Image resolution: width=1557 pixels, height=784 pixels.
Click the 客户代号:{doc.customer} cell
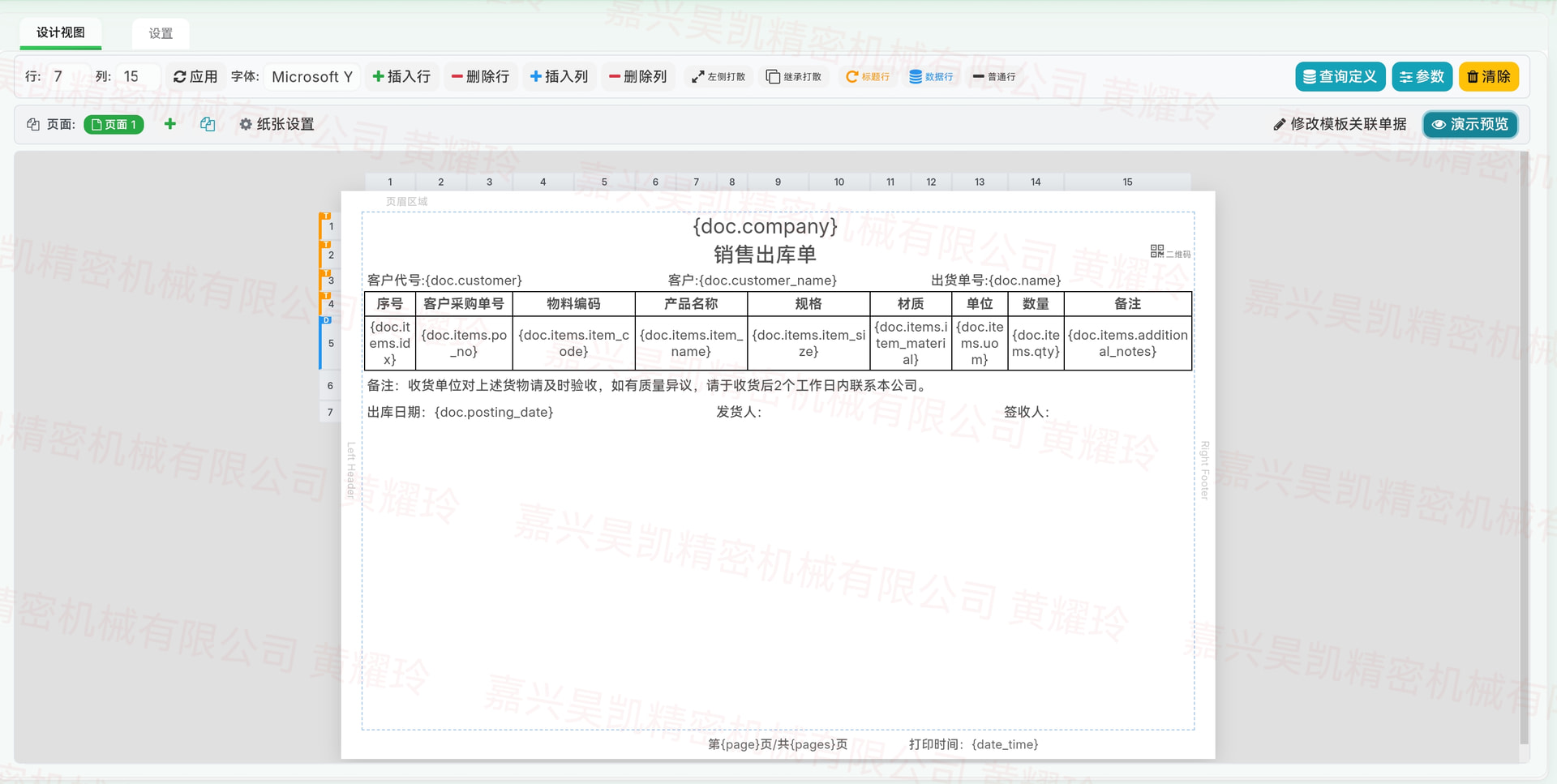coord(444,281)
